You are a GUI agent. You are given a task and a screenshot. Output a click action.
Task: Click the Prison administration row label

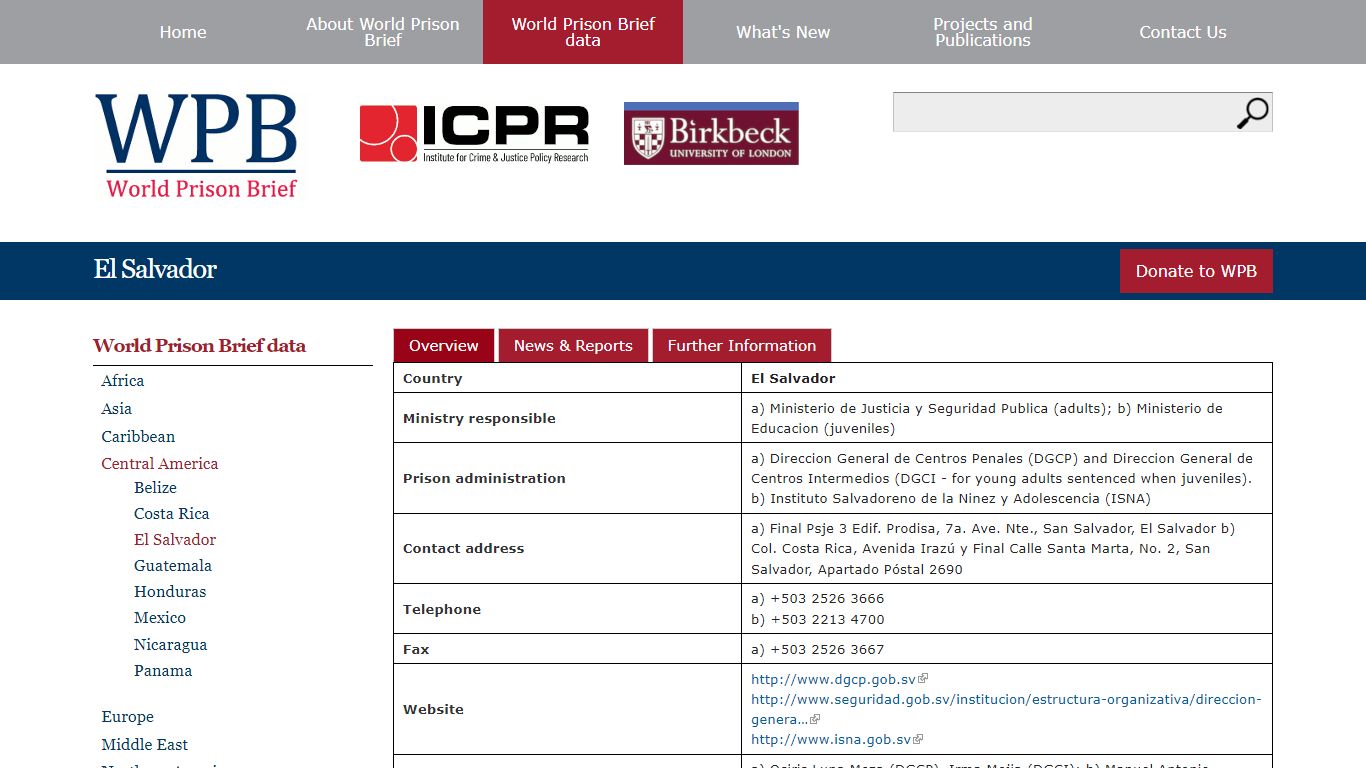(x=484, y=479)
